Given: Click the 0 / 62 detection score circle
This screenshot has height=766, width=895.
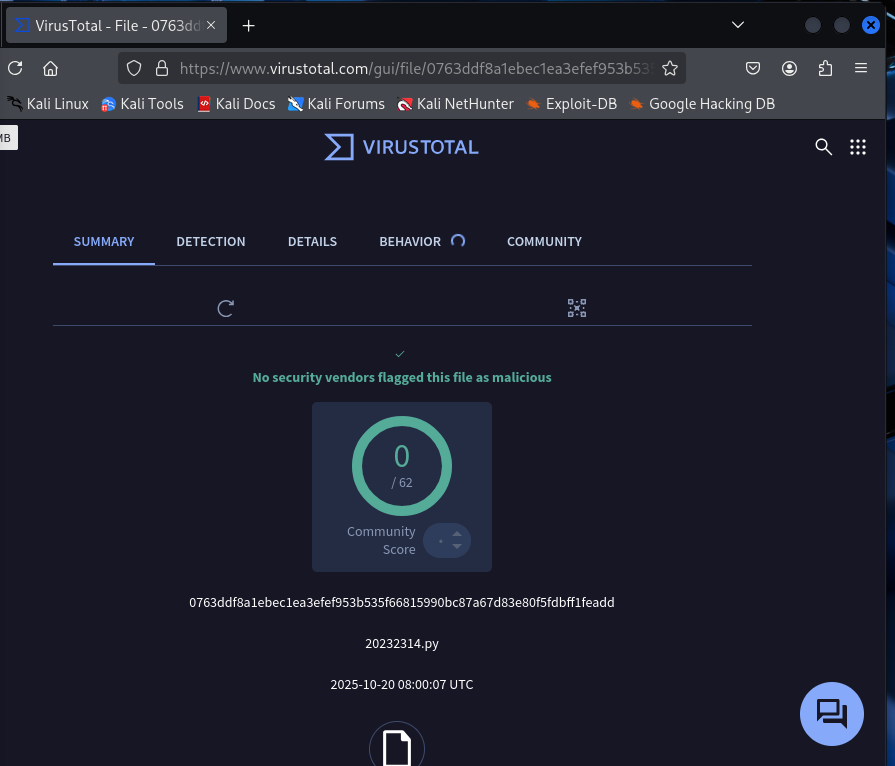Looking at the screenshot, I should (402, 466).
